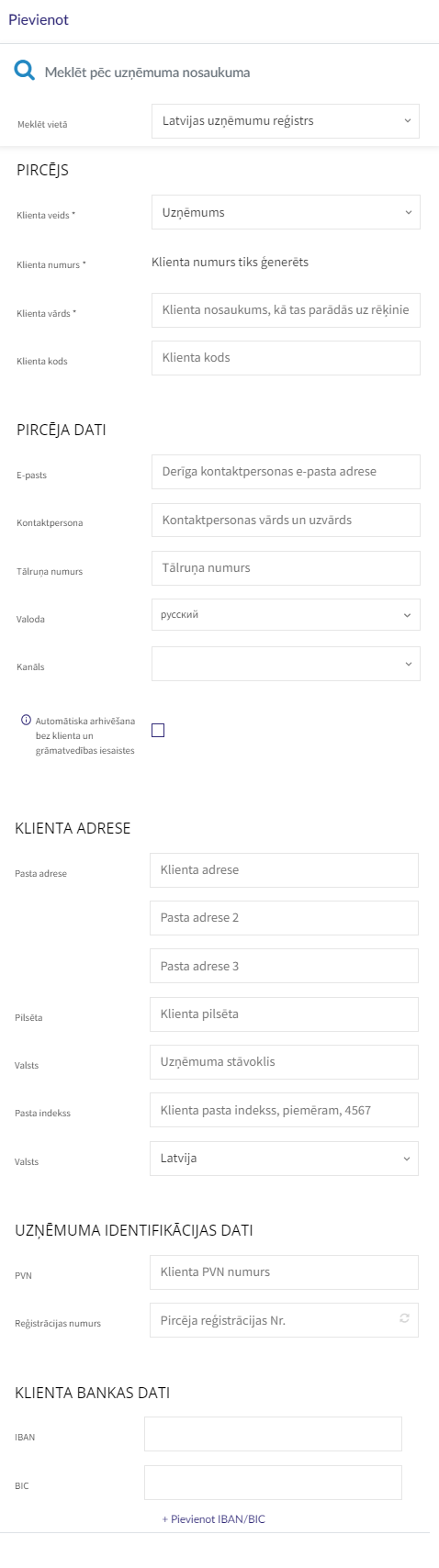Screen dimensions: 439x1568
Task: Select the Klienta PVN numurs field
Action: coord(284,1272)
